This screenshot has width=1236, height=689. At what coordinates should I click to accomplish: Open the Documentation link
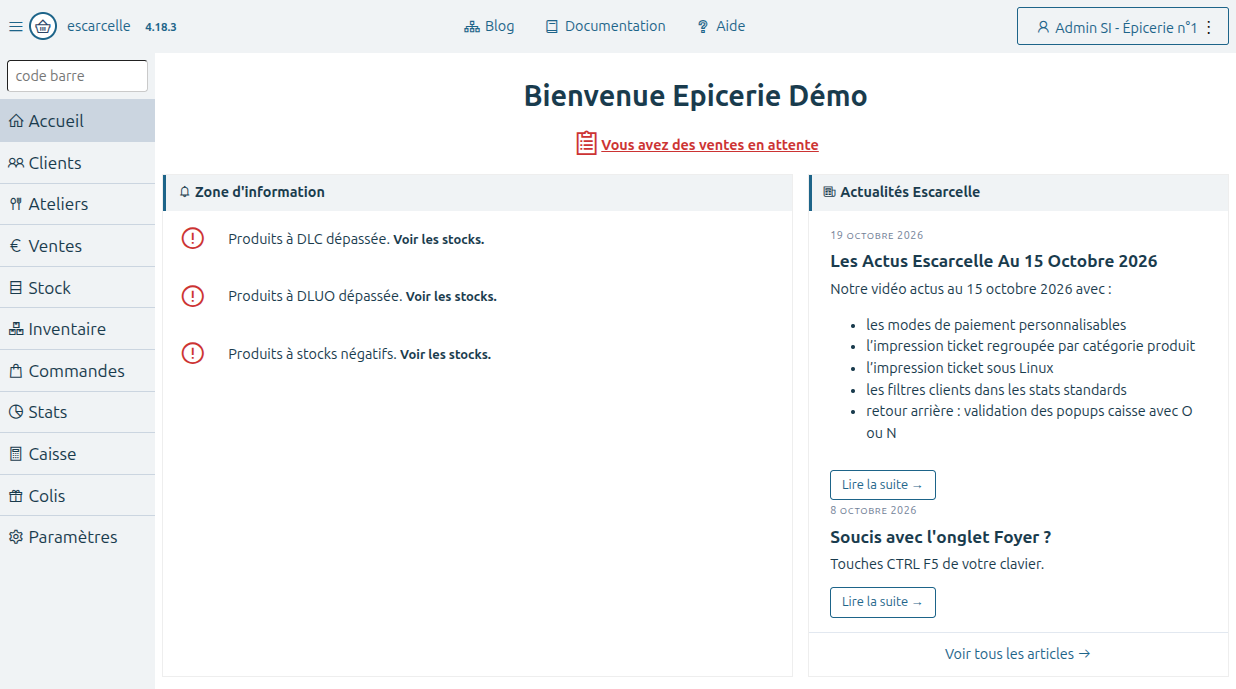605,26
